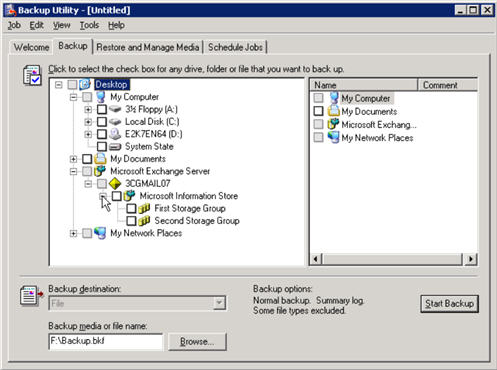Expand the My Network Places node
Image resolution: width=497 pixels, height=370 pixels.
pyautogui.click(x=73, y=233)
